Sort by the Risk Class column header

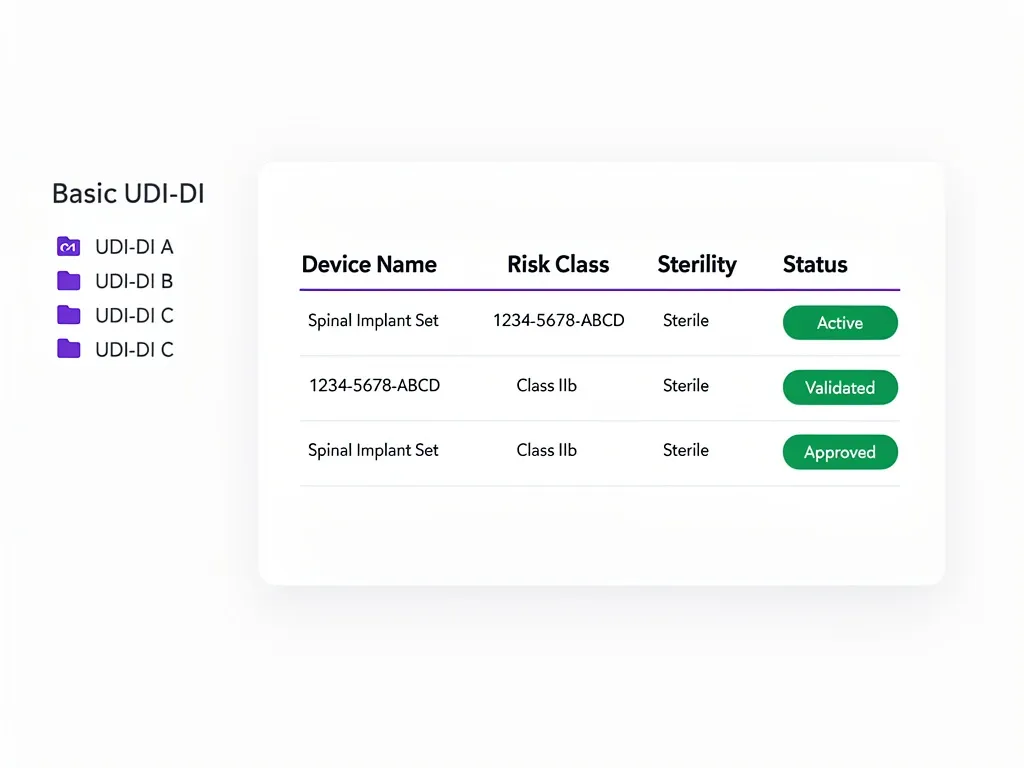pyautogui.click(x=558, y=265)
